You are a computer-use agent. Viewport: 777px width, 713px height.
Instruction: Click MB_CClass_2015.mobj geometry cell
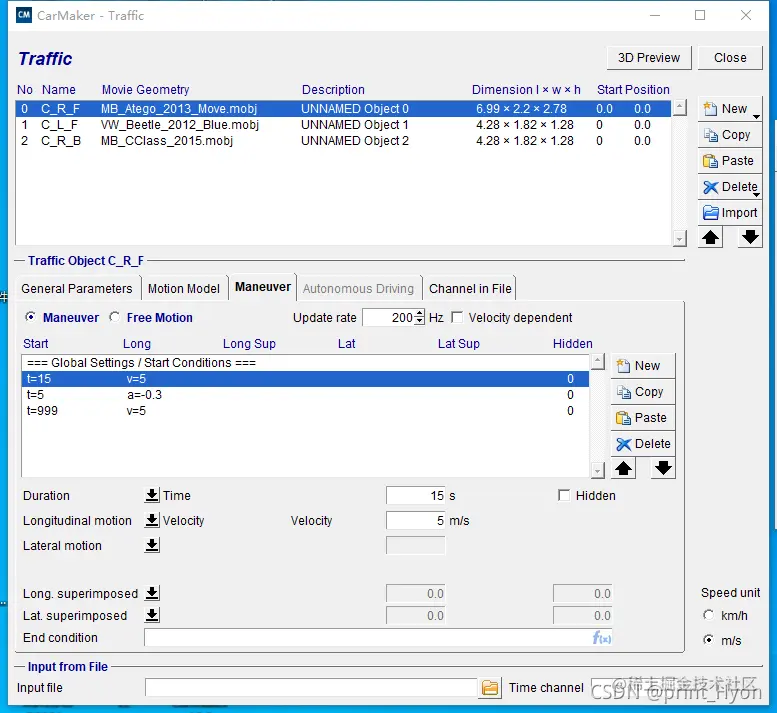click(x=167, y=141)
